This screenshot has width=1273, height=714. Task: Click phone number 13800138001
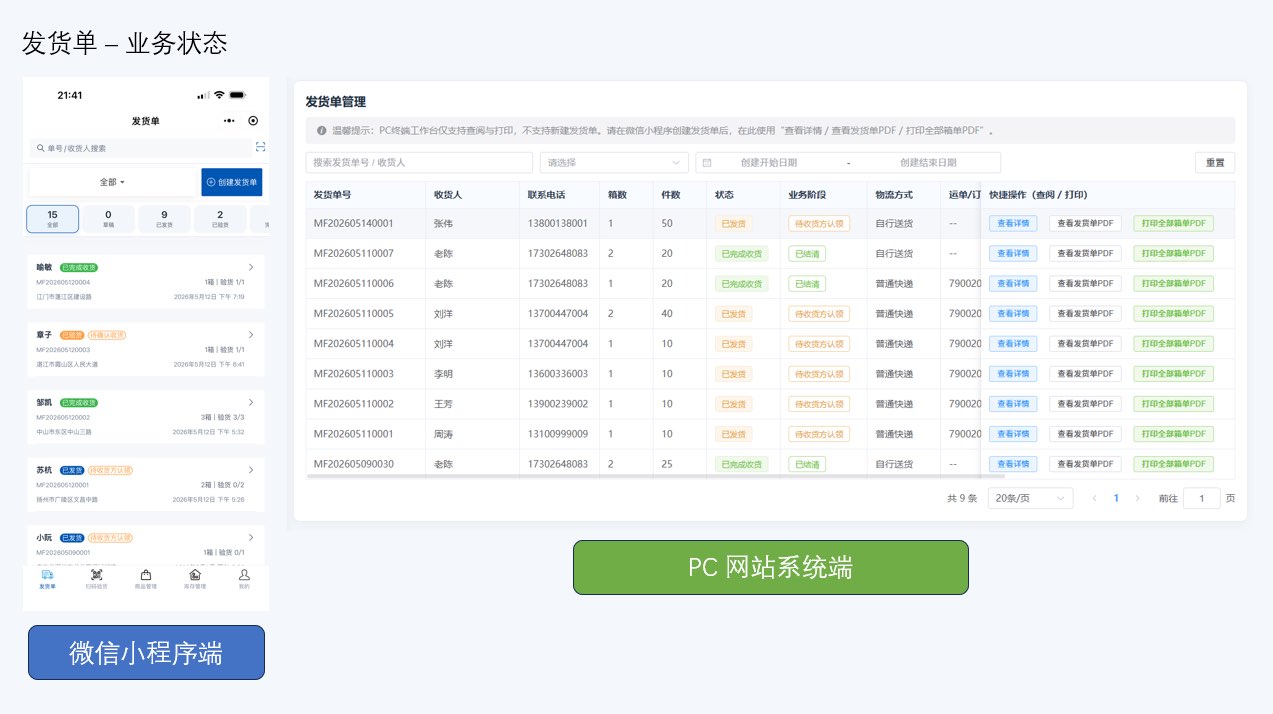pyautogui.click(x=557, y=224)
